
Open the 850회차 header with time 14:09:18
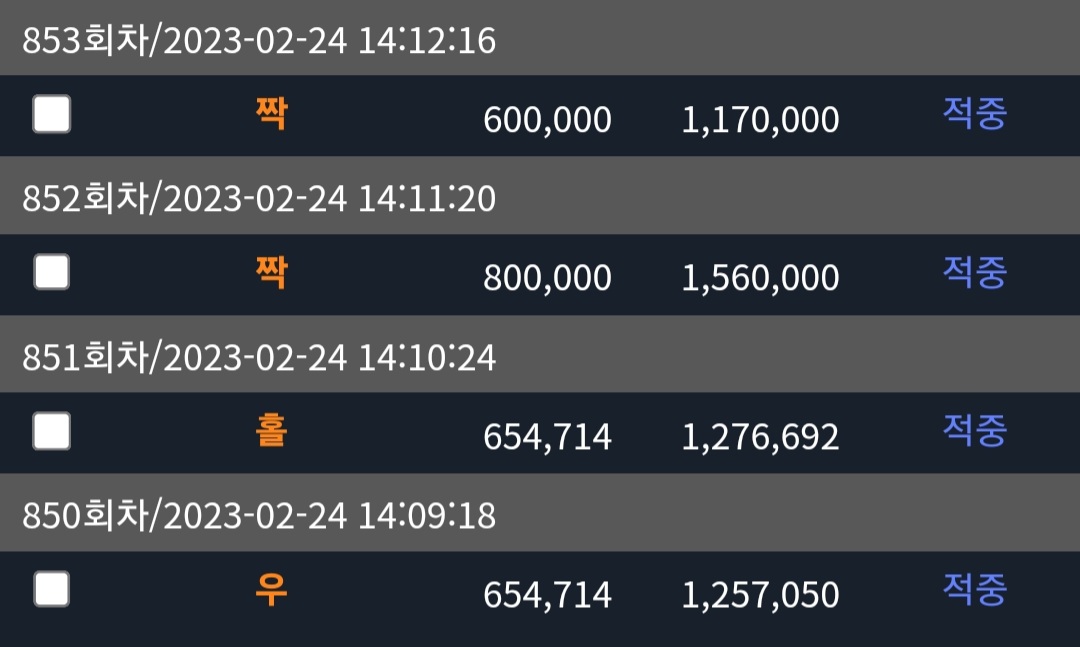[x=259, y=515]
